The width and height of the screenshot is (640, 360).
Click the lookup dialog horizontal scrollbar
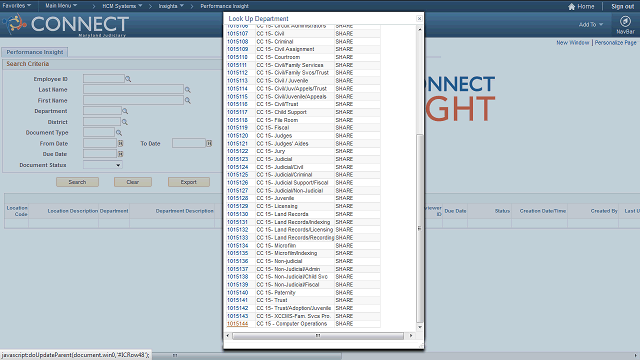click(x=318, y=336)
